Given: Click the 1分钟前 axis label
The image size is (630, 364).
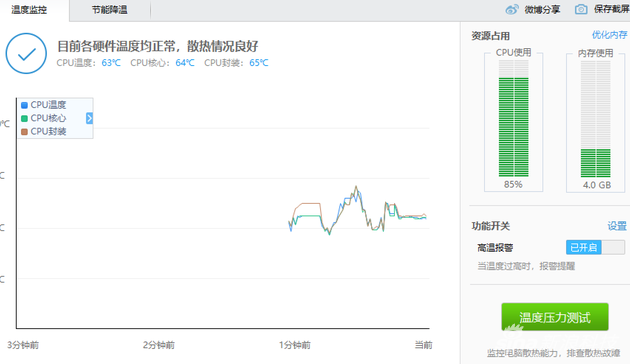Looking at the screenshot, I should 295,345.
